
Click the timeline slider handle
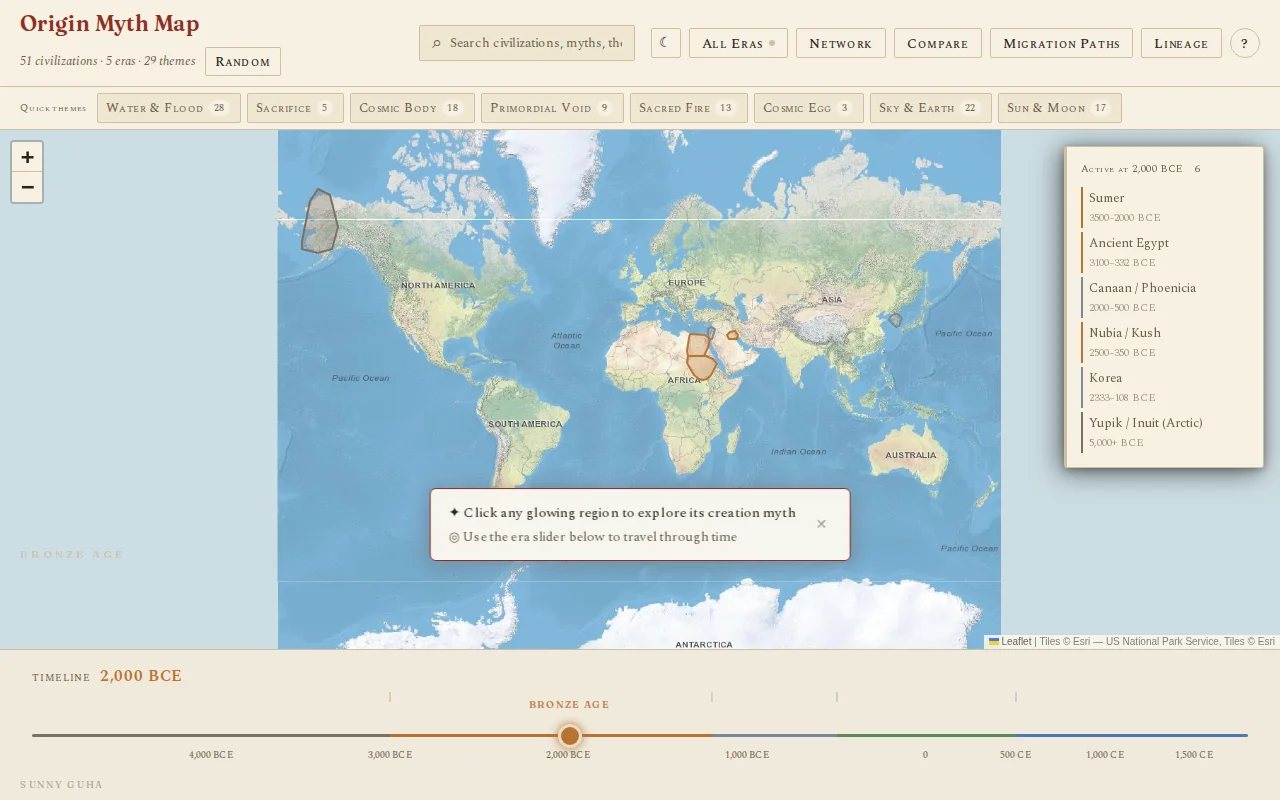tap(570, 736)
